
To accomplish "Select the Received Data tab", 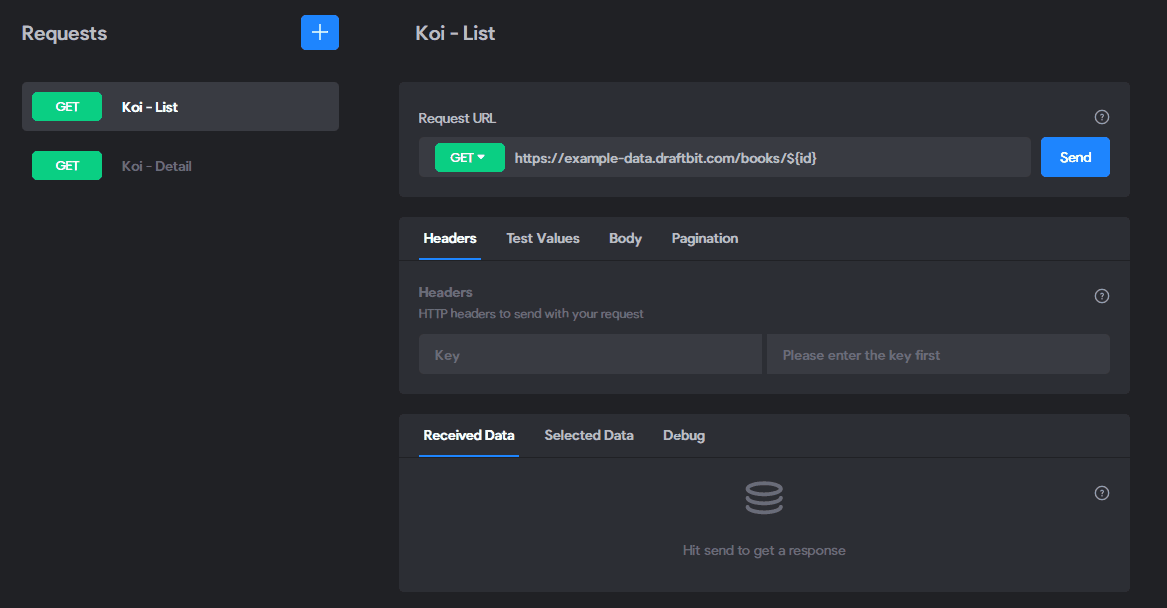I will pos(469,435).
